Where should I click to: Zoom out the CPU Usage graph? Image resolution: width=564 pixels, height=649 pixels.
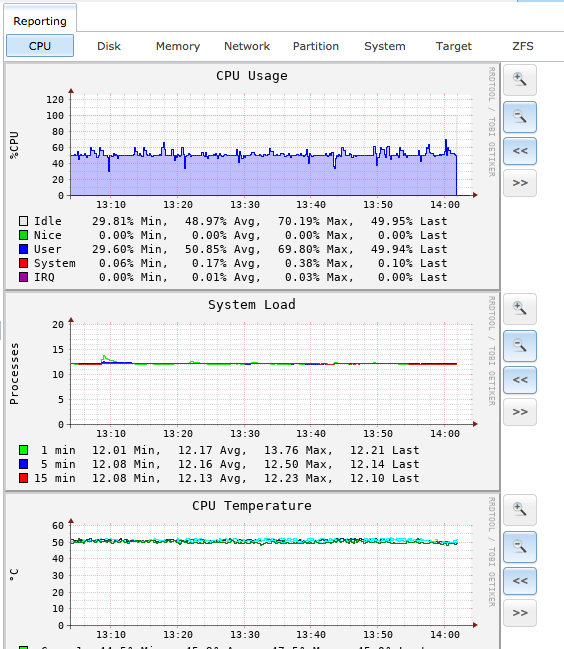click(520, 117)
